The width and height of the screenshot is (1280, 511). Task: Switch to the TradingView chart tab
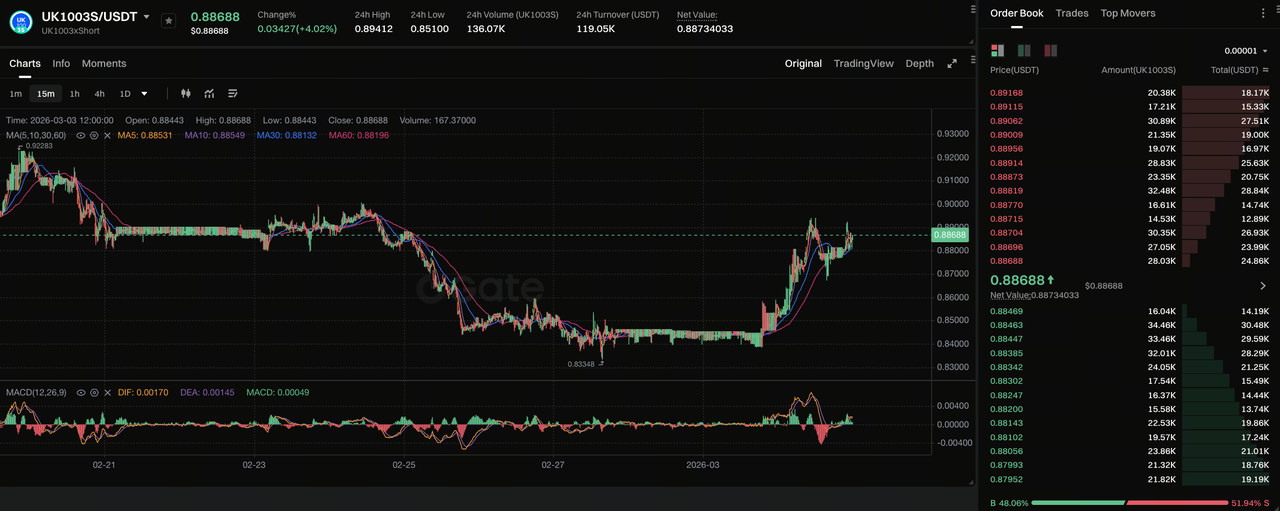863,63
